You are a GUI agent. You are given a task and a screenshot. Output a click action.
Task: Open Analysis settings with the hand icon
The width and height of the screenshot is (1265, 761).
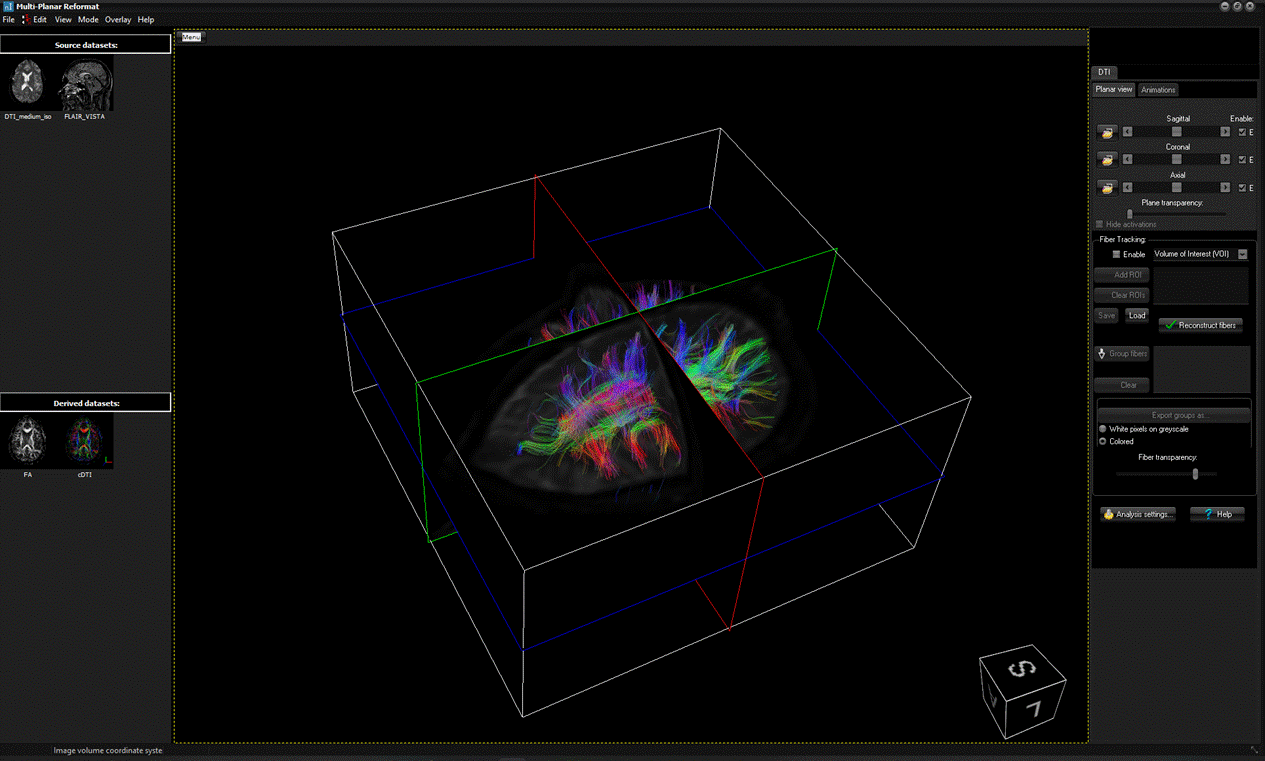point(1138,514)
